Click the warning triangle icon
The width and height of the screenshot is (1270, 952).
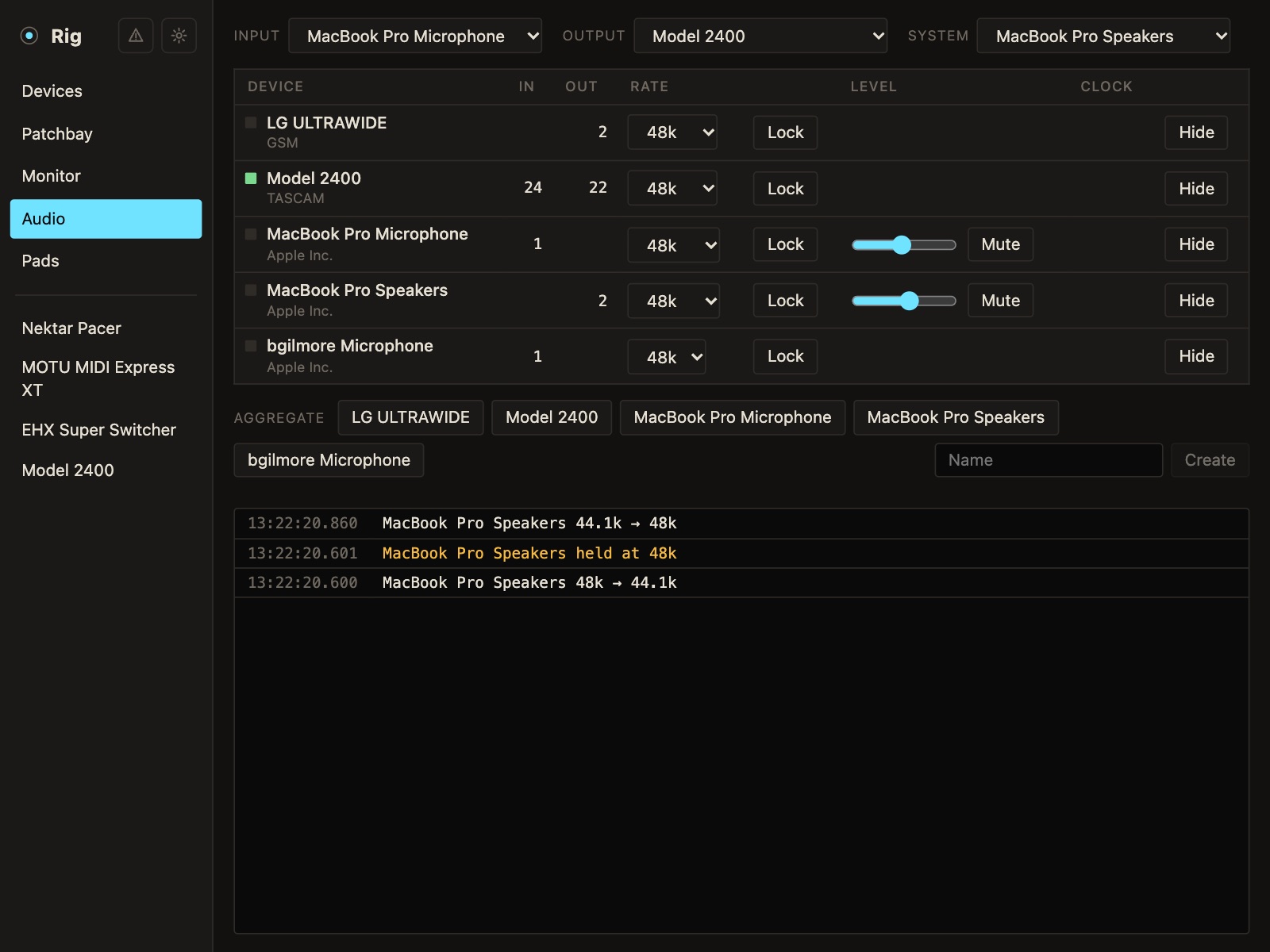click(136, 36)
